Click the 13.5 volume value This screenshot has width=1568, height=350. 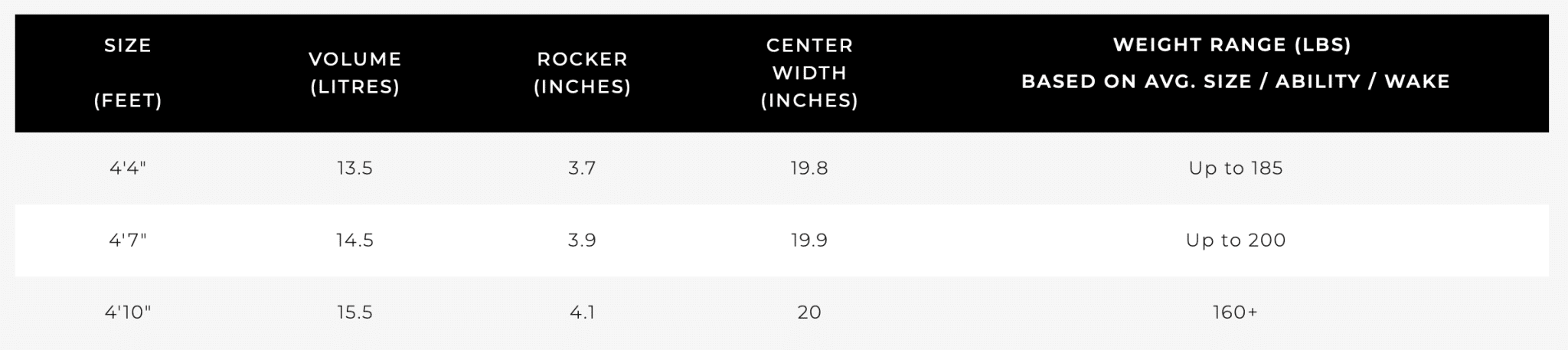(354, 168)
